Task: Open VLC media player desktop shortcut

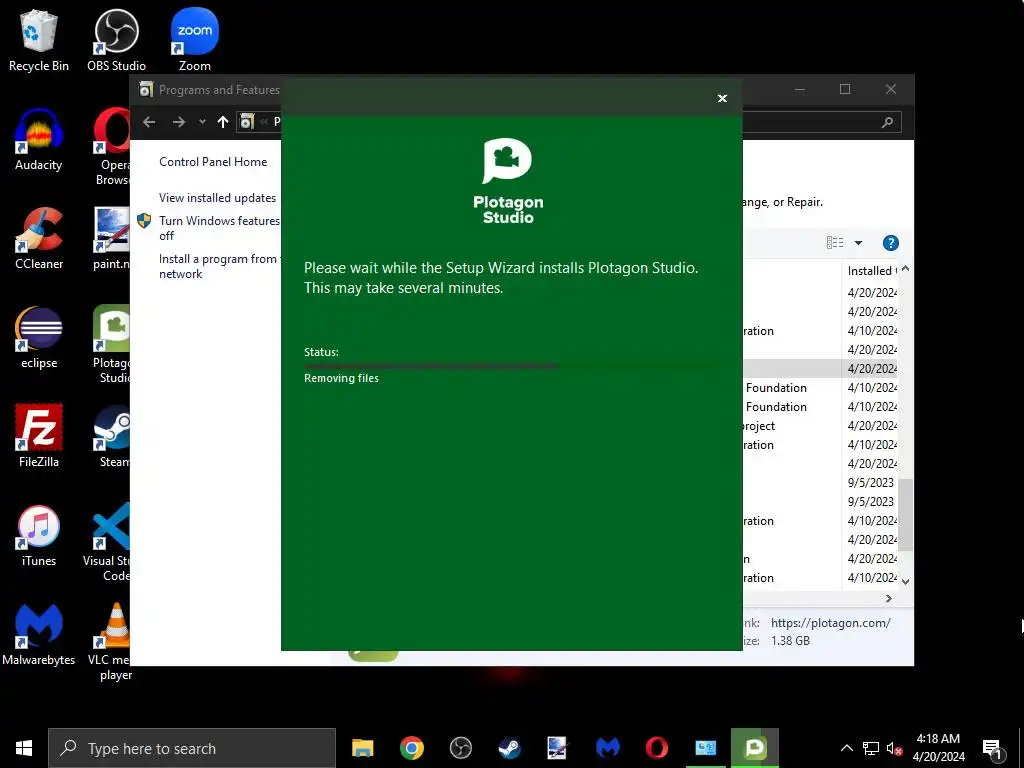Action: click(x=110, y=642)
